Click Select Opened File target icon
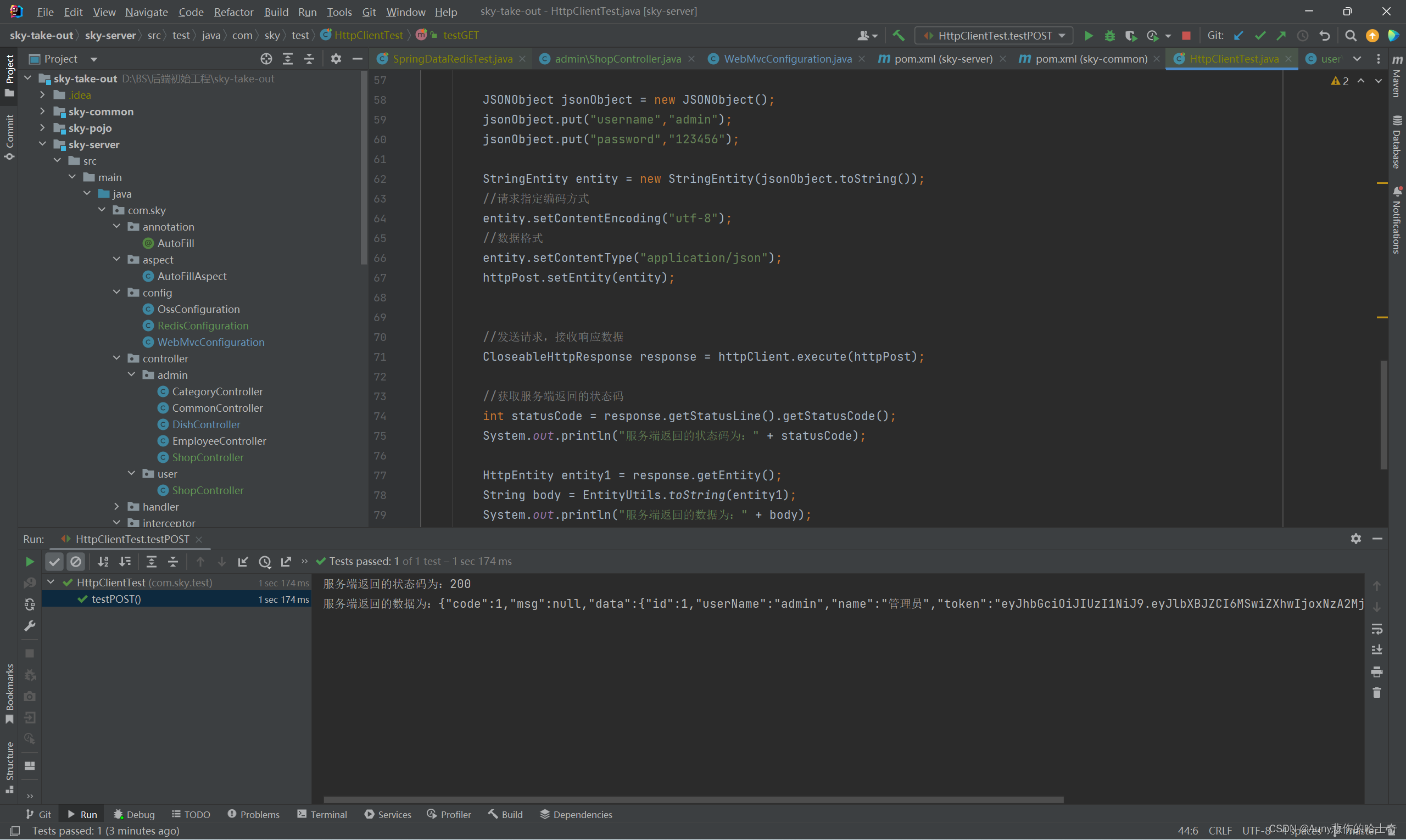 point(266,59)
